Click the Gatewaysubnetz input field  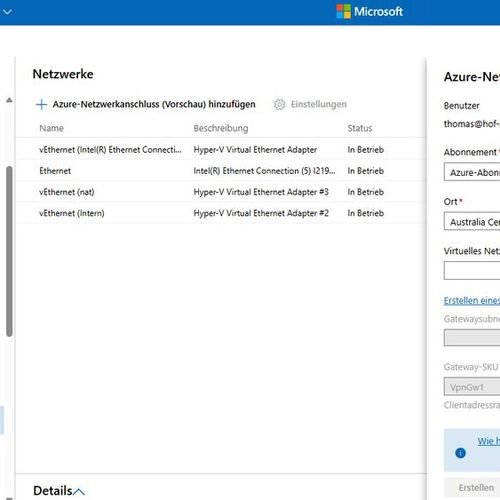[472, 338]
